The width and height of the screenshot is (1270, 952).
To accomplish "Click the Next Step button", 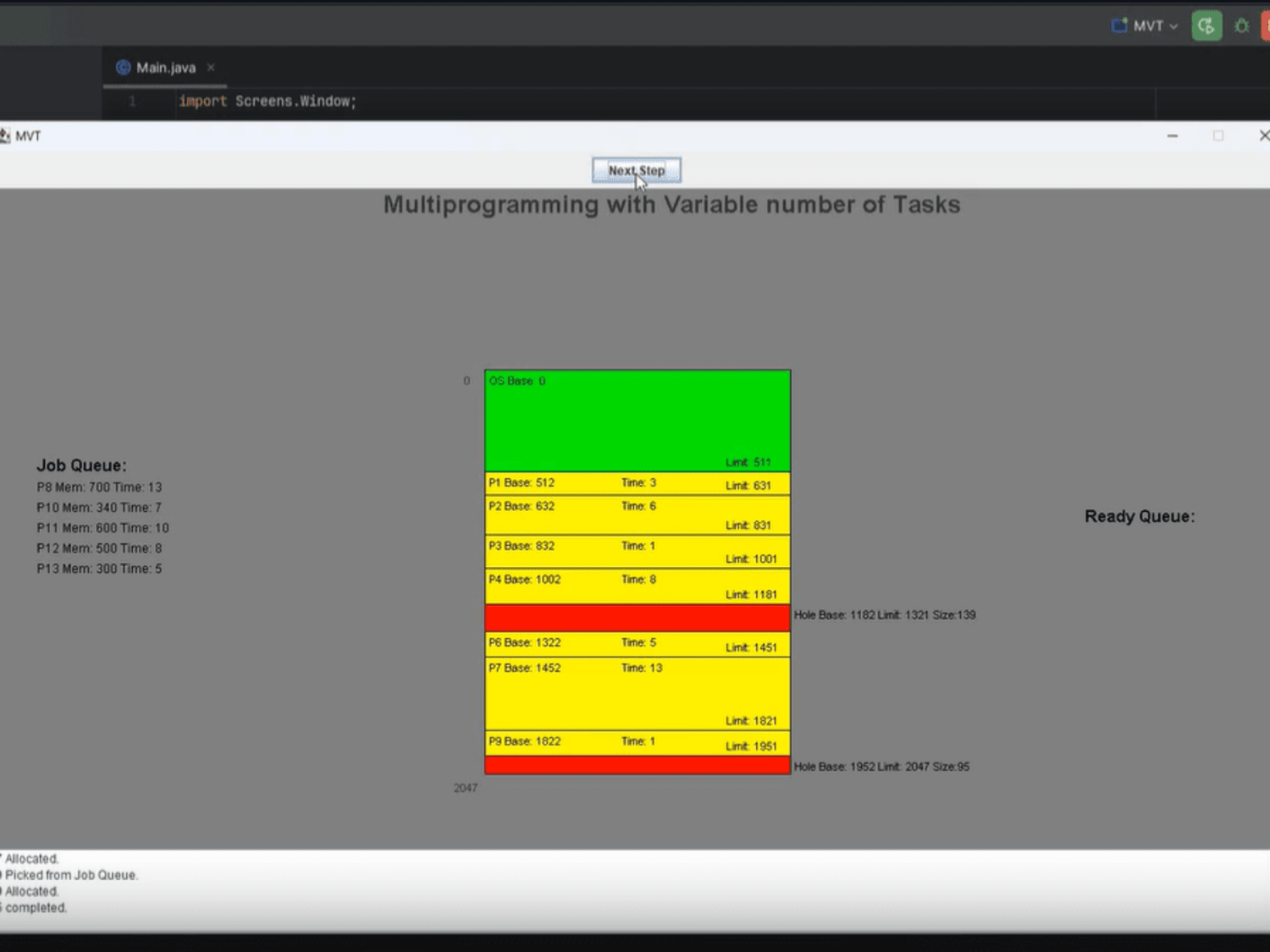I will tap(637, 170).
